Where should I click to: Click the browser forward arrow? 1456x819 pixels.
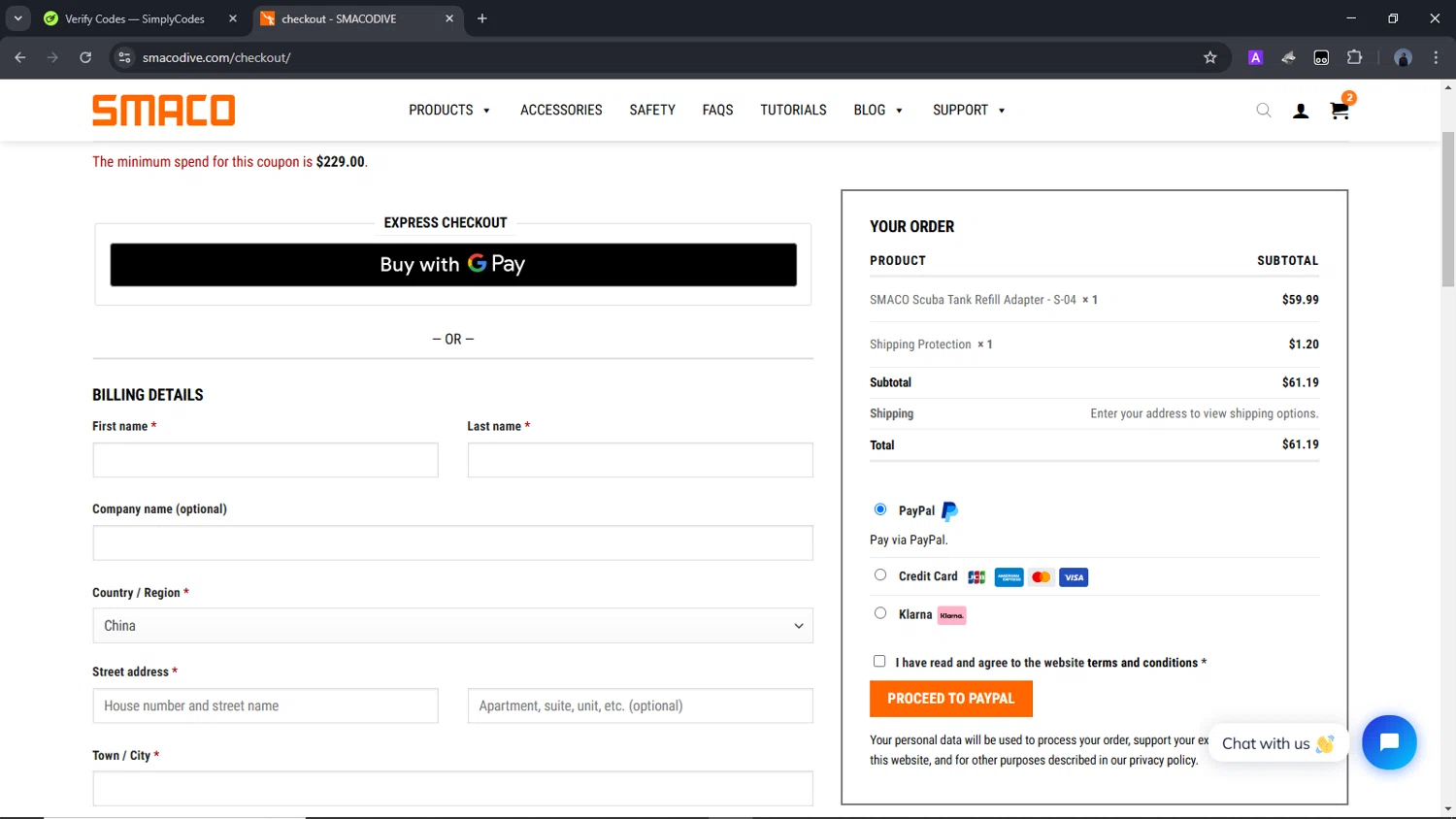(x=52, y=57)
